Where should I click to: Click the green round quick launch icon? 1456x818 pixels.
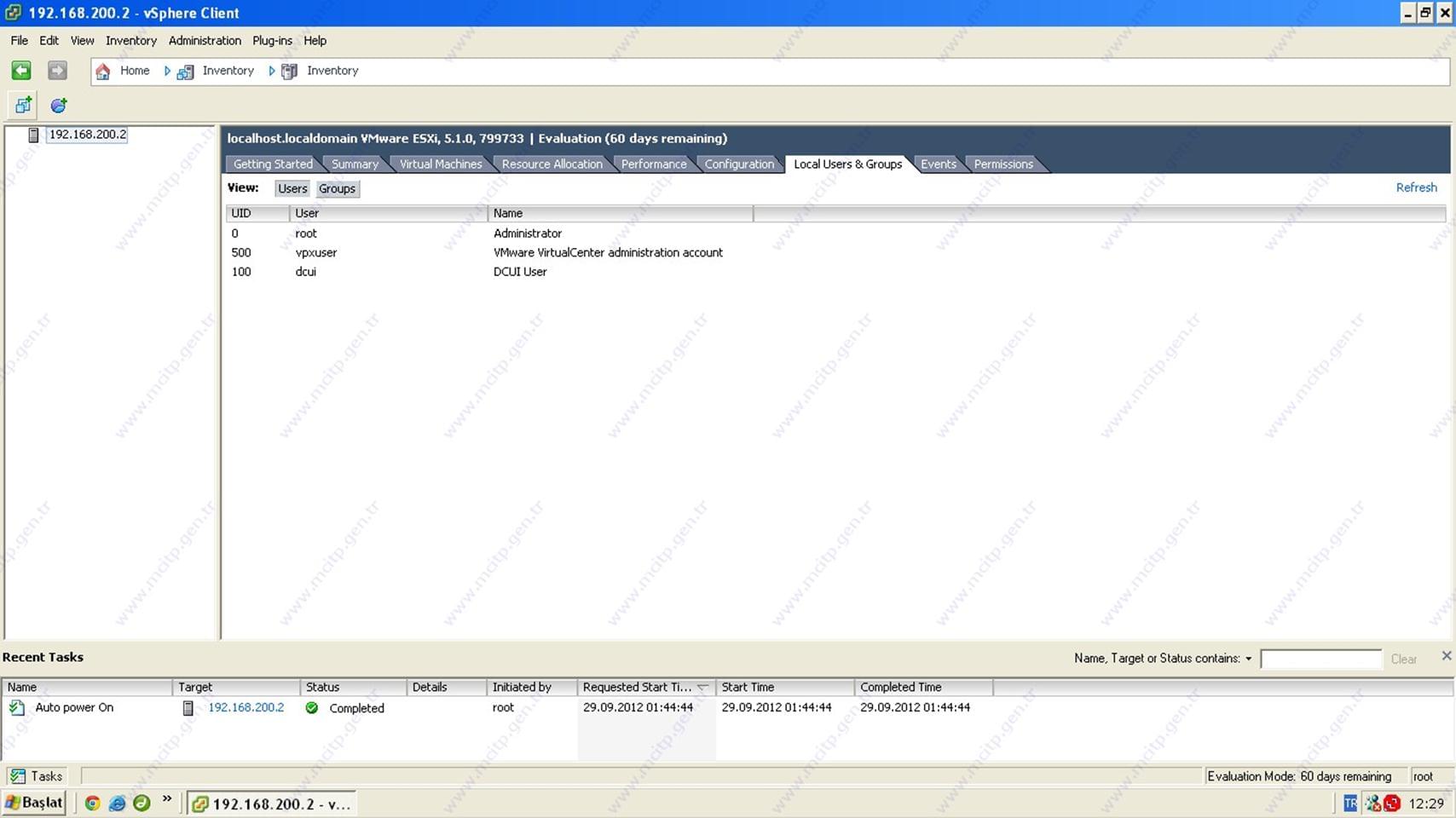142,804
